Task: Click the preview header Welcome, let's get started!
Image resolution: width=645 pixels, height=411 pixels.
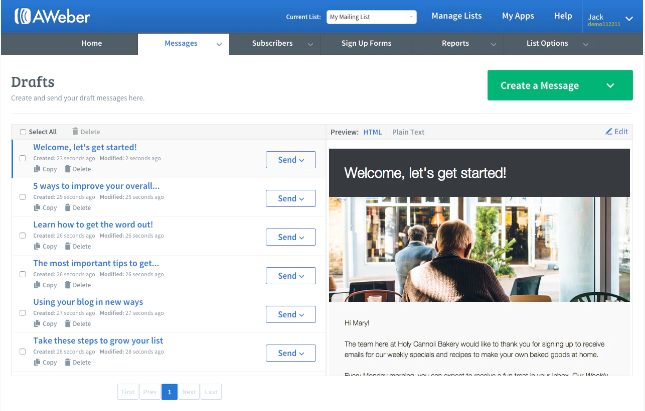Action: (x=425, y=173)
